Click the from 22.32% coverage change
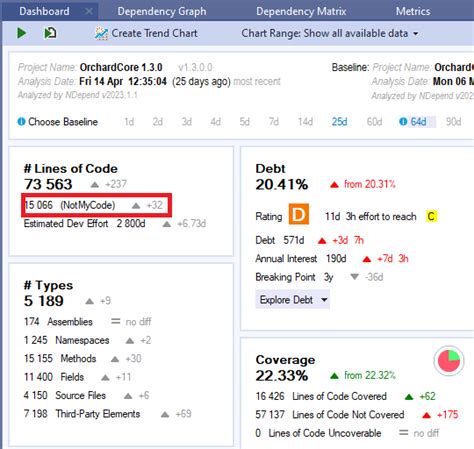The height and width of the screenshot is (449, 474). pos(370,375)
